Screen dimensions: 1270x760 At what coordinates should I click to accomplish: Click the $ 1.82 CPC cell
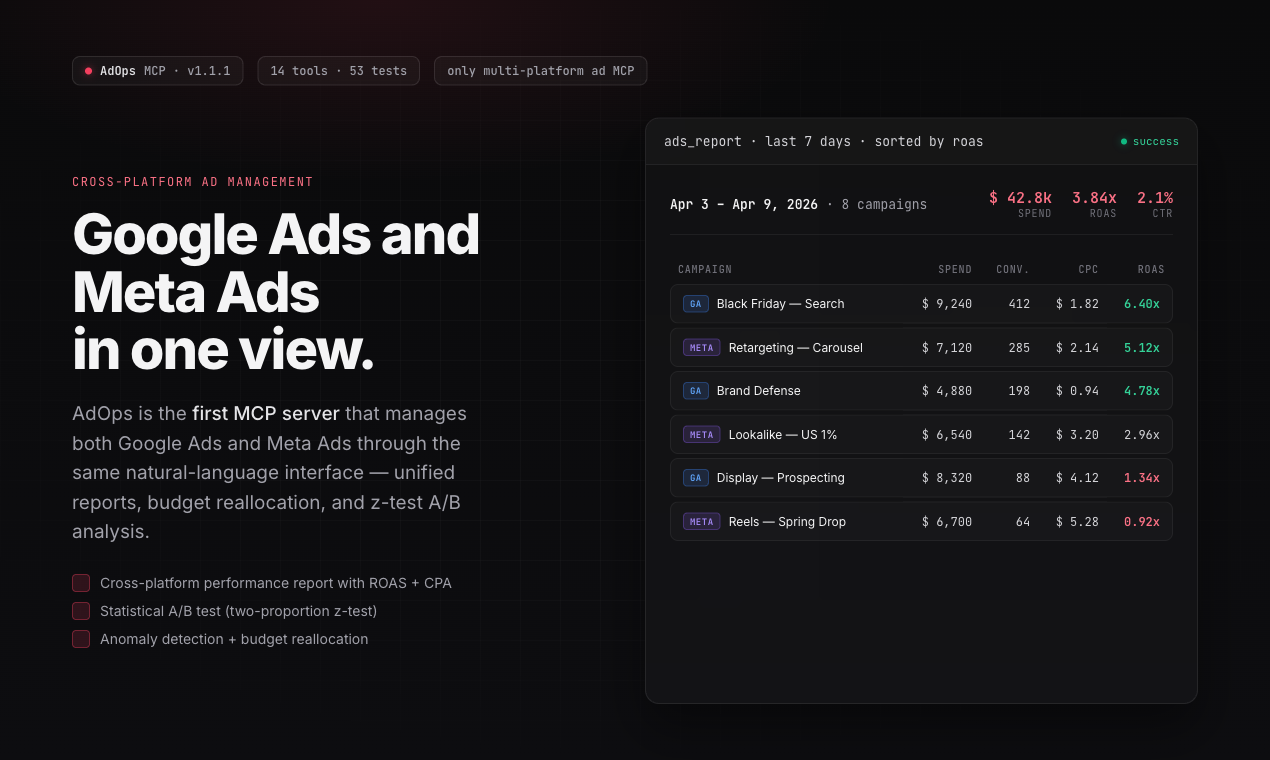1077,304
